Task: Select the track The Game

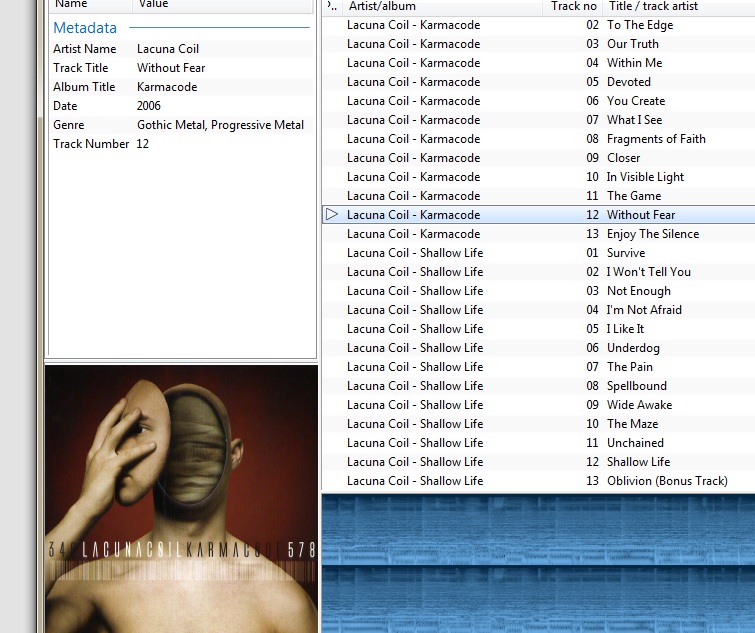Action: (x=538, y=196)
